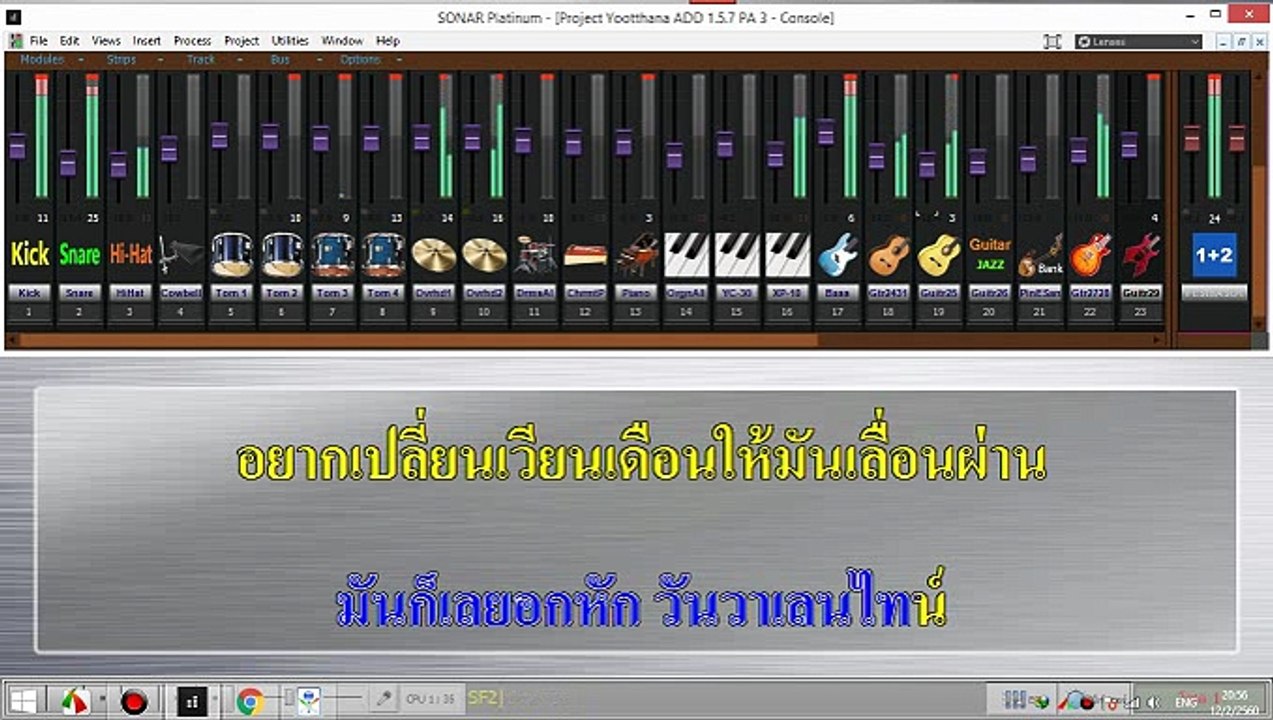Select the Tom 3 drum icon

click(x=333, y=255)
